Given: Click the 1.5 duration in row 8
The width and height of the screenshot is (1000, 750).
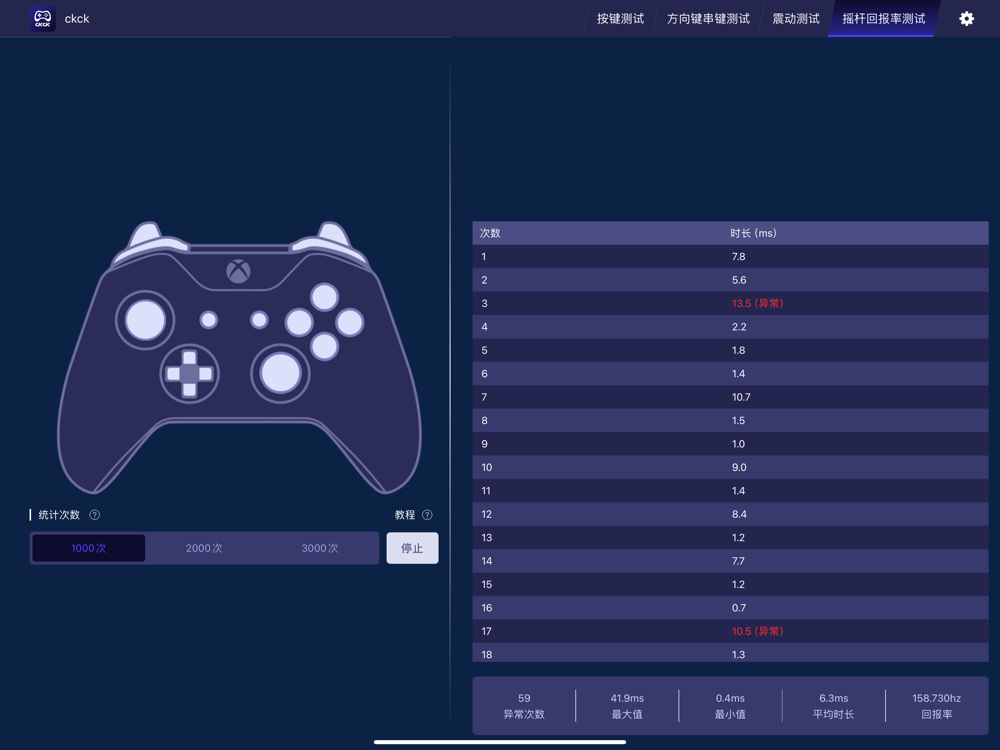Looking at the screenshot, I should pyautogui.click(x=739, y=420).
